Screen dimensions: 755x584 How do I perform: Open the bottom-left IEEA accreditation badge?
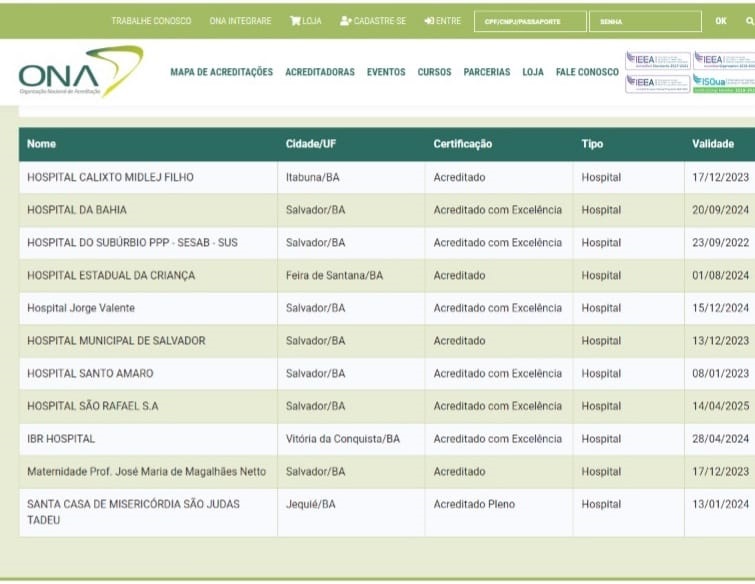coord(658,83)
